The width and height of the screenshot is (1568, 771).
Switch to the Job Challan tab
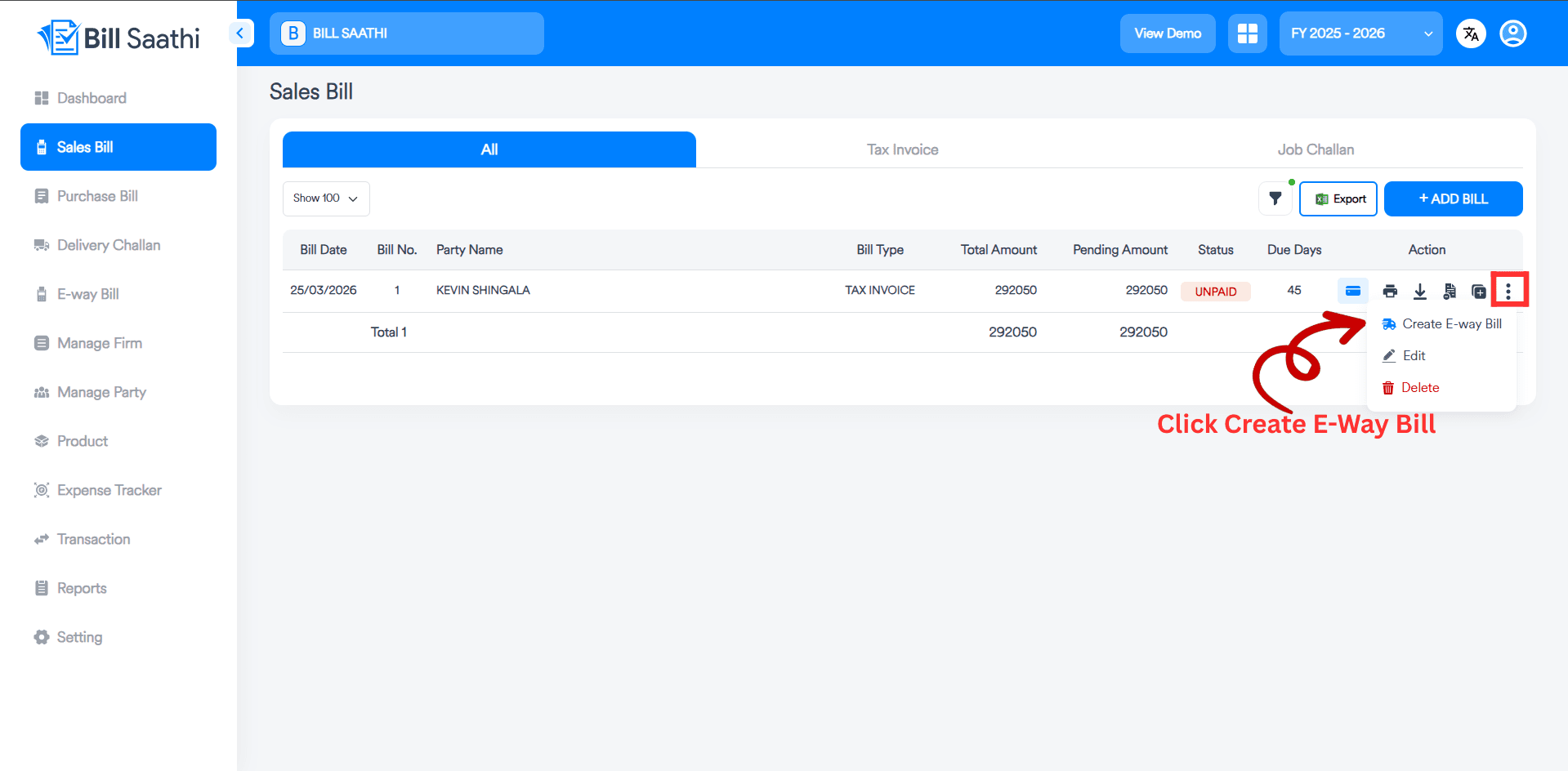(1316, 149)
